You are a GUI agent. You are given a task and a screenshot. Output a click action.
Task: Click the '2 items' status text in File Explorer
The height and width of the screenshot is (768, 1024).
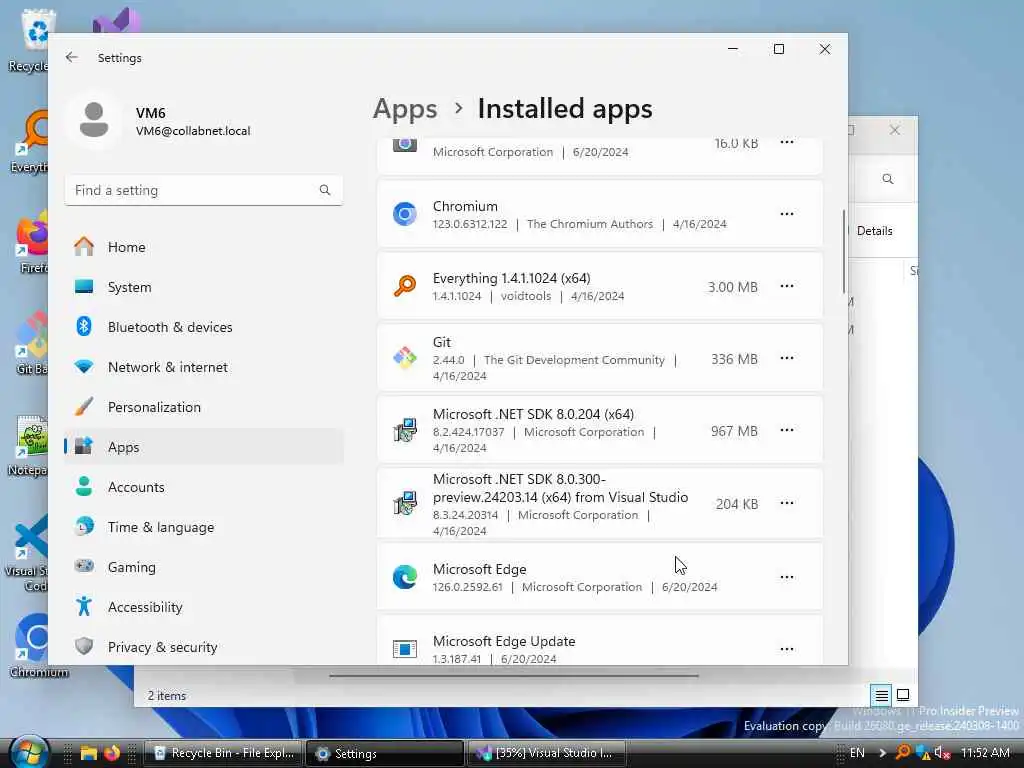pyautogui.click(x=167, y=696)
